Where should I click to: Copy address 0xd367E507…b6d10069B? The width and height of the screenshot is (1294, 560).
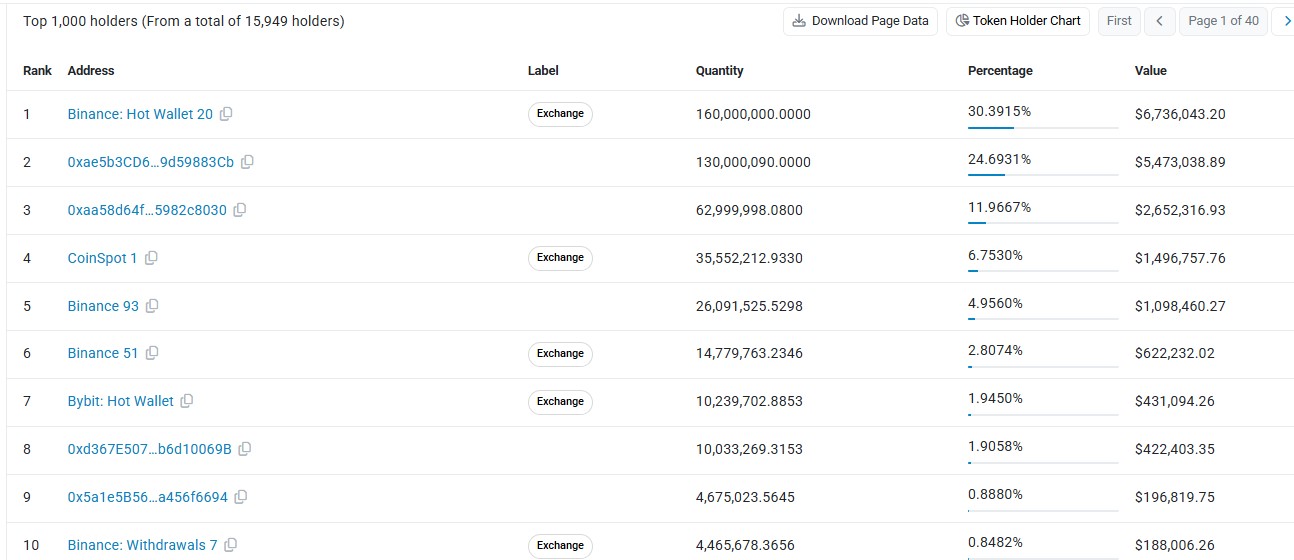pos(245,449)
